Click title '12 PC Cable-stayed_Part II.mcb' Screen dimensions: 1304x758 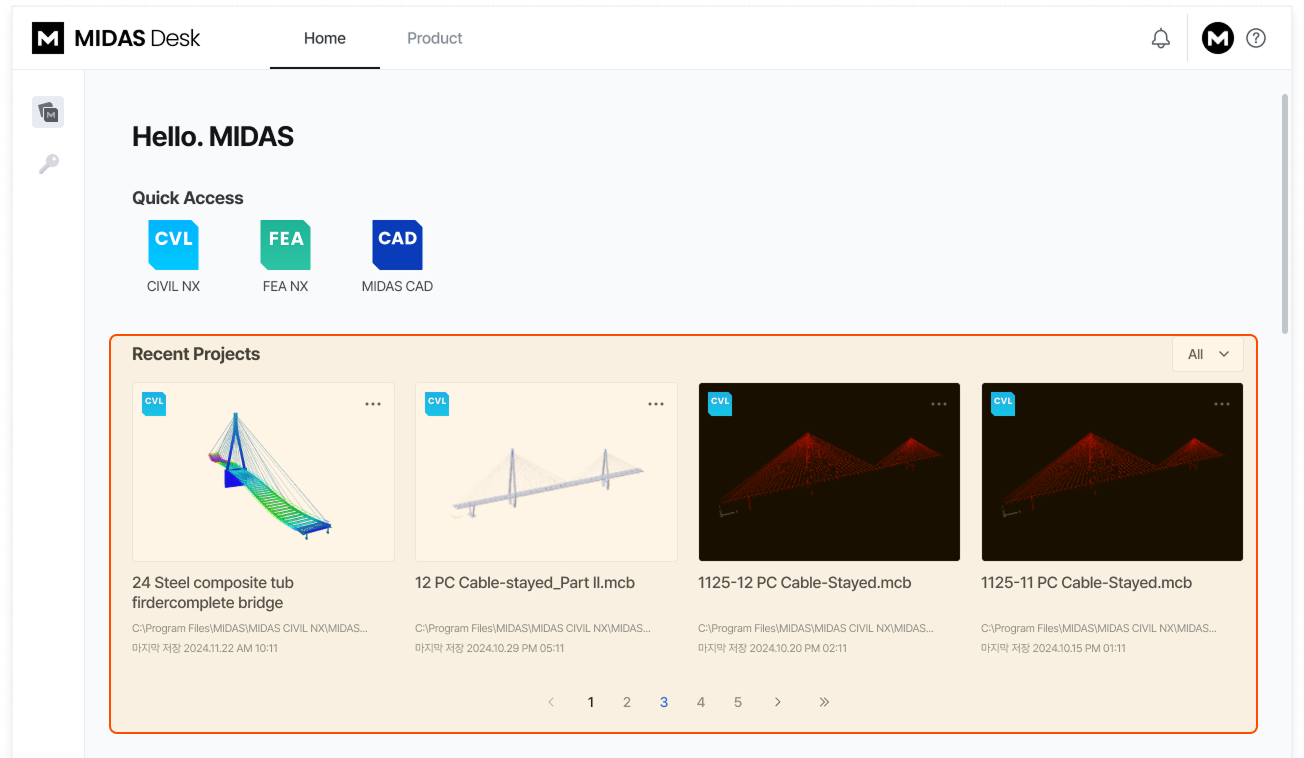coord(525,582)
